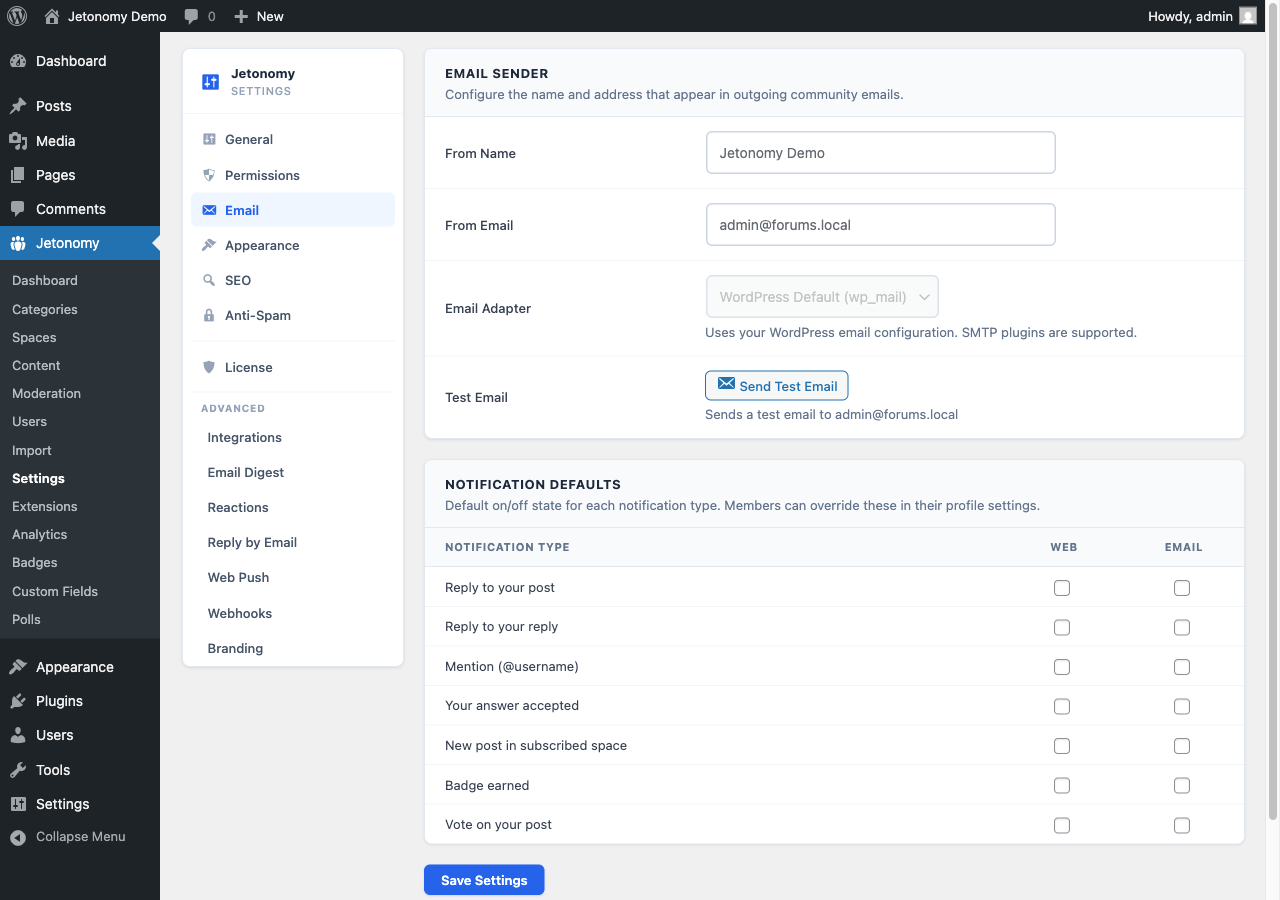Click the envelope icon next to Email

(x=210, y=210)
